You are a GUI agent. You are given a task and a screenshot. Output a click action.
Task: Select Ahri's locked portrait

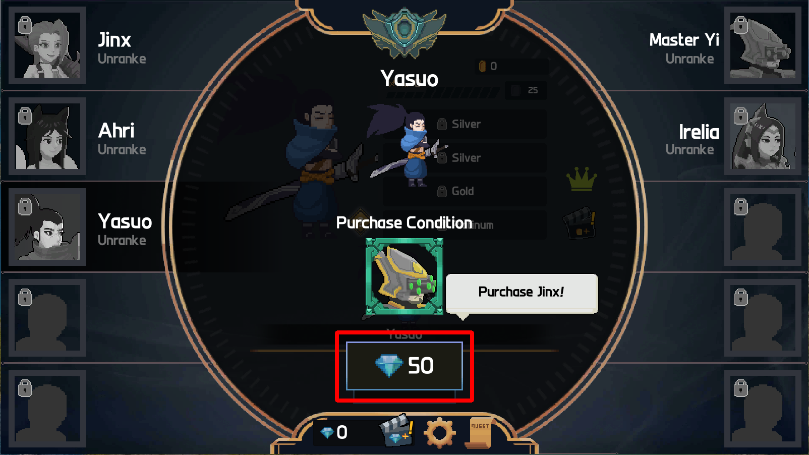coord(47,136)
